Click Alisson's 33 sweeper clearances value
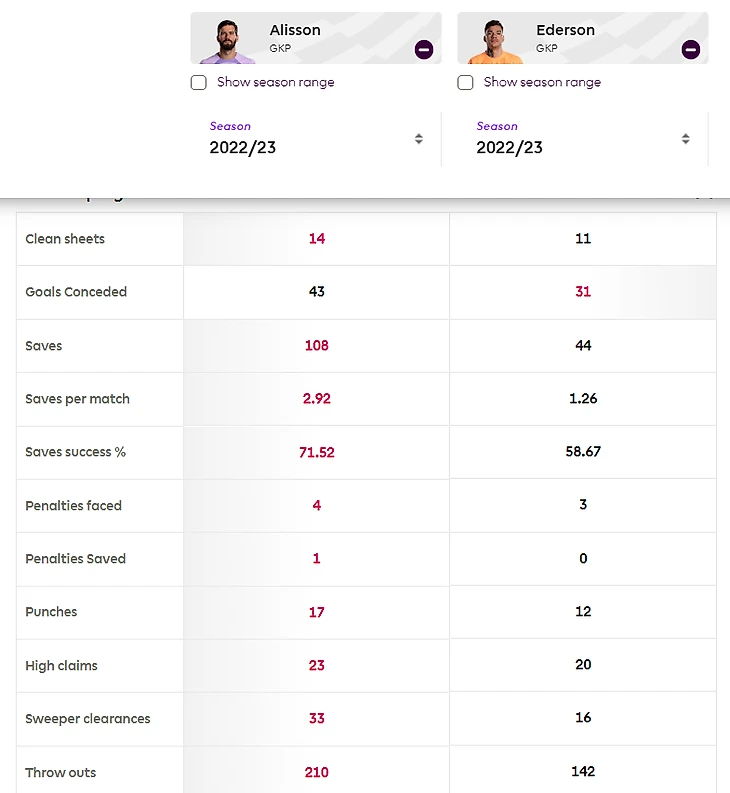The image size is (730, 793). [317, 718]
